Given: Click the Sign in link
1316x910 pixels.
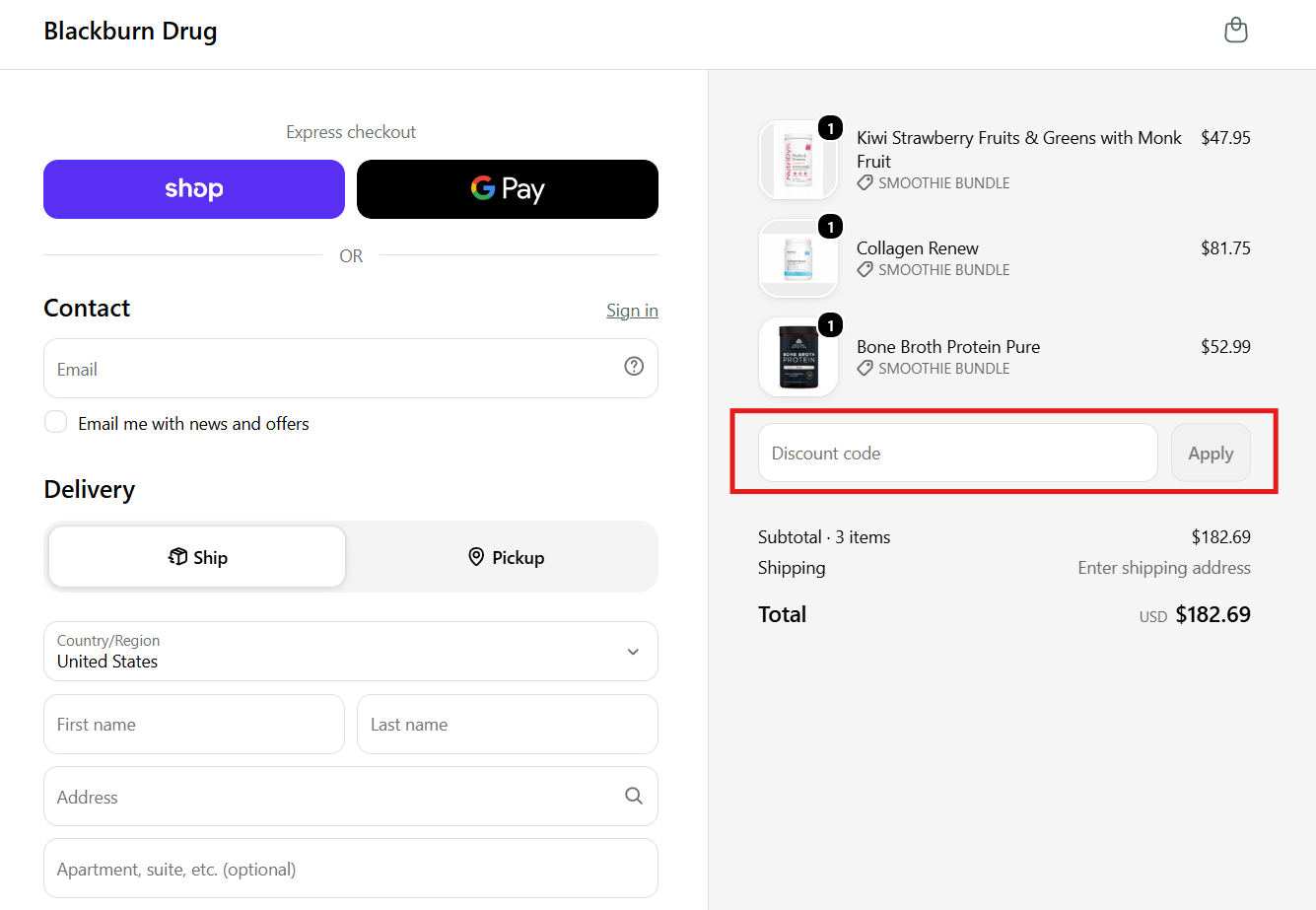Looking at the screenshot, I should 632,311.
